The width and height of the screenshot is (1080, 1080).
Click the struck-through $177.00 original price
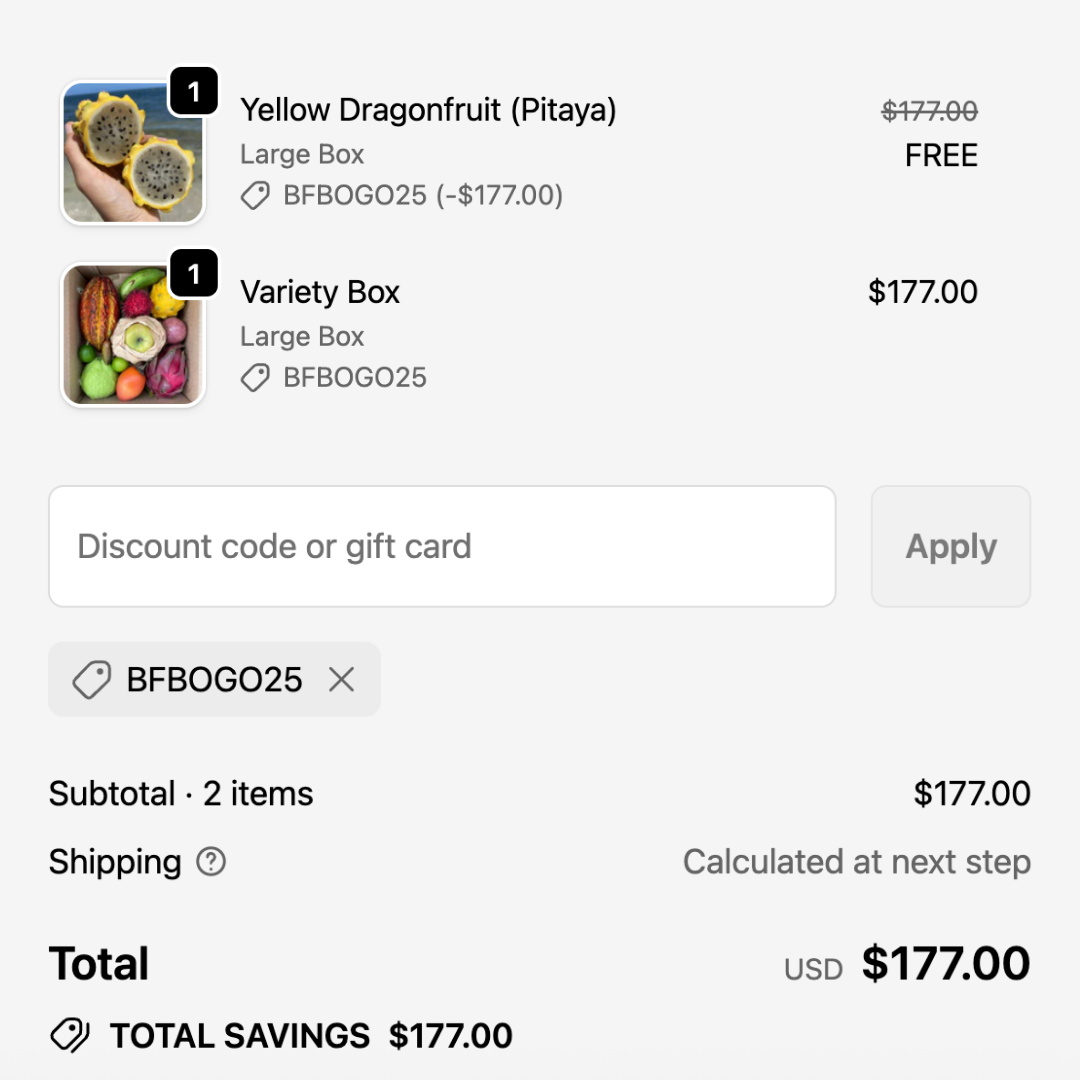(x=929, y=111)
